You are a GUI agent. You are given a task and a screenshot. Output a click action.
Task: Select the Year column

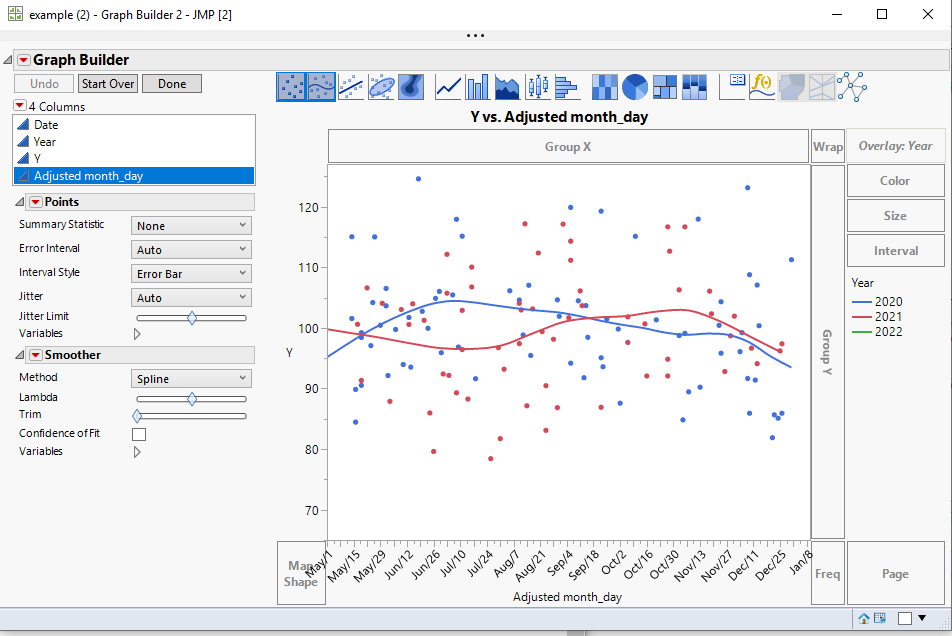click(134, 141)
